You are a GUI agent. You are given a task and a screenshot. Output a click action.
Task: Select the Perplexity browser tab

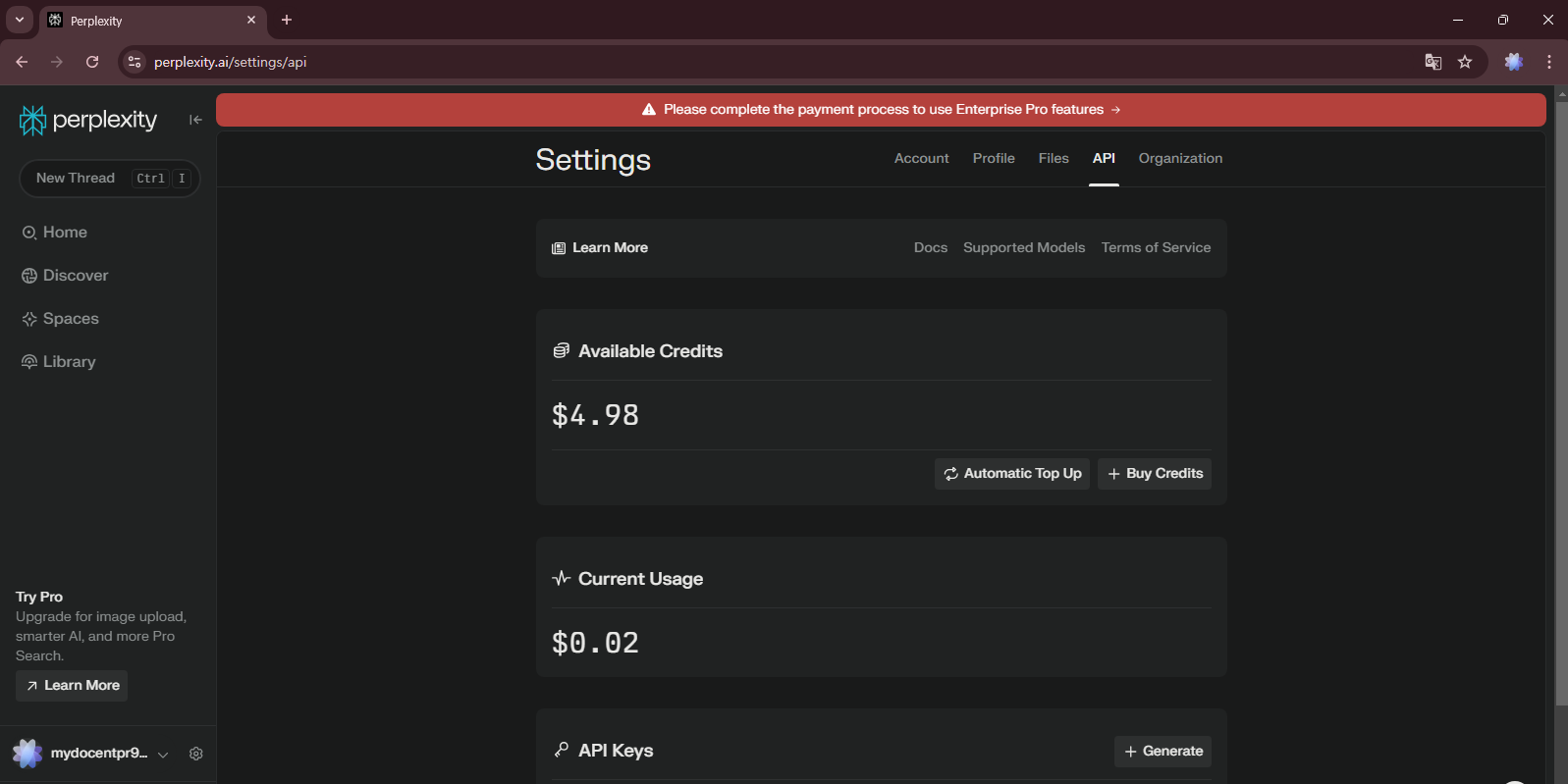[x=153, y=21]
